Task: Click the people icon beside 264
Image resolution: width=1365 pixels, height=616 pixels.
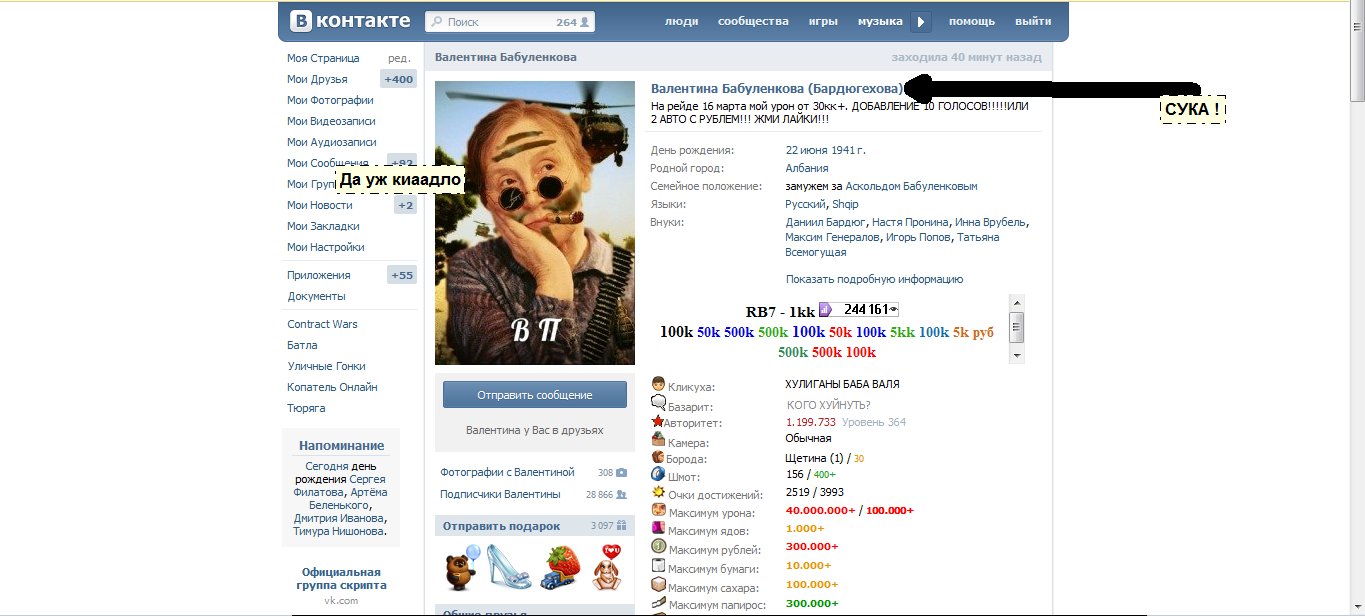Action: click(585, 21)
